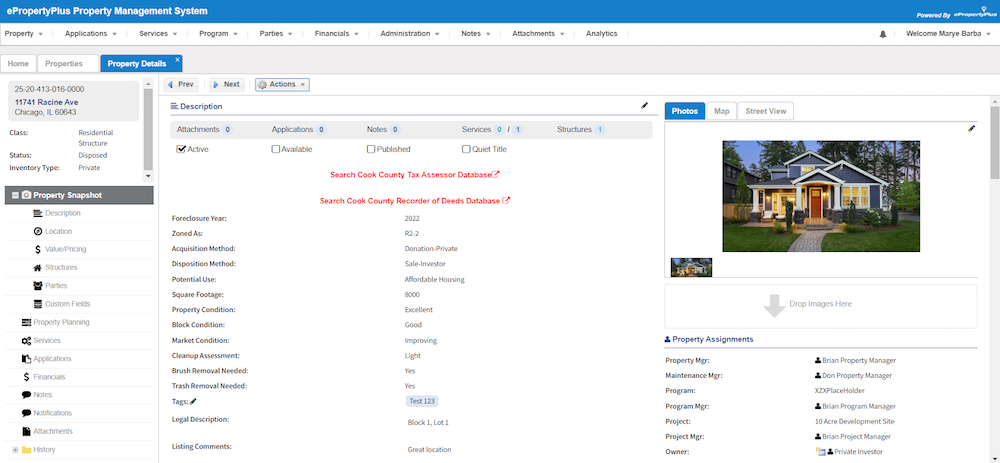Check the Available checkbox

276,149
